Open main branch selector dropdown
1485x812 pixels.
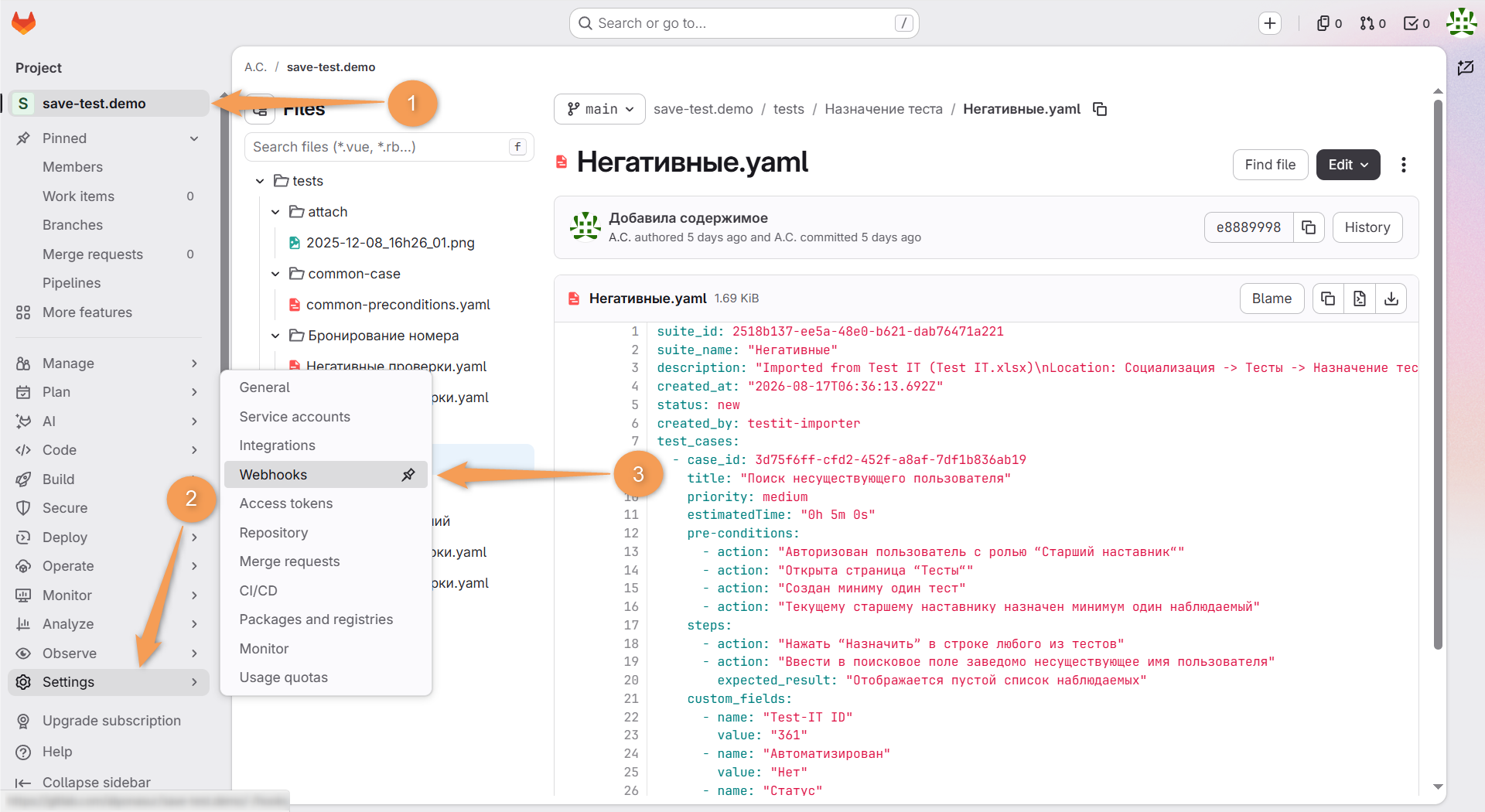[600, 109]
